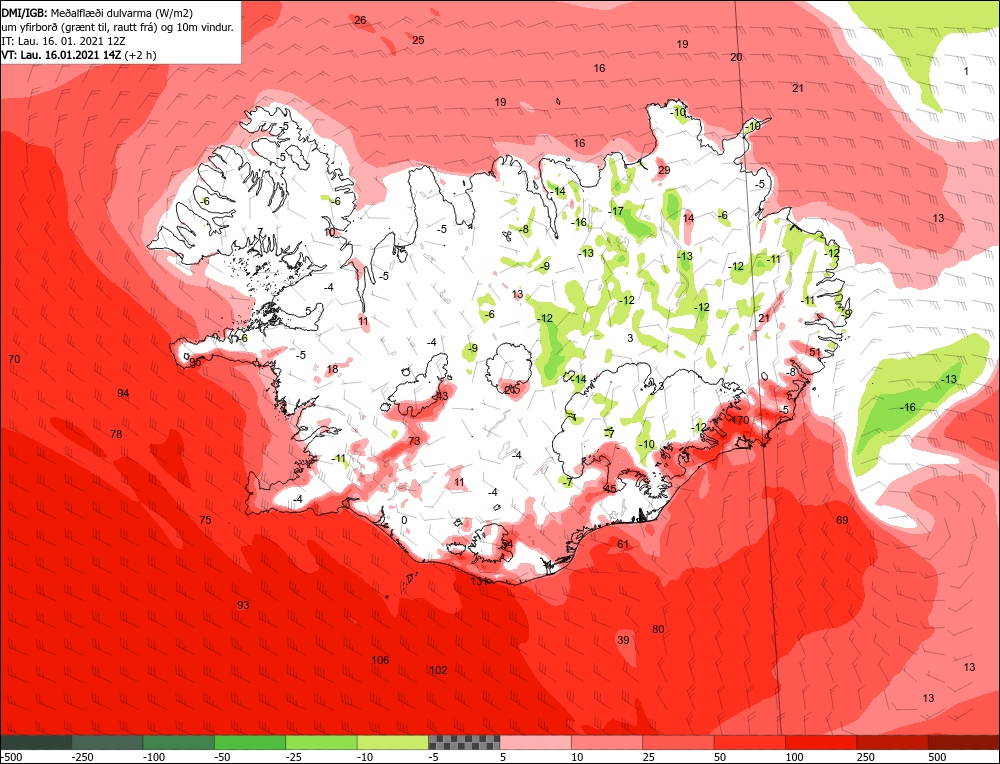Select the legend swatch between -250 and -100
This screenshot has width=1000, height=764.
(x=108, y=742)
